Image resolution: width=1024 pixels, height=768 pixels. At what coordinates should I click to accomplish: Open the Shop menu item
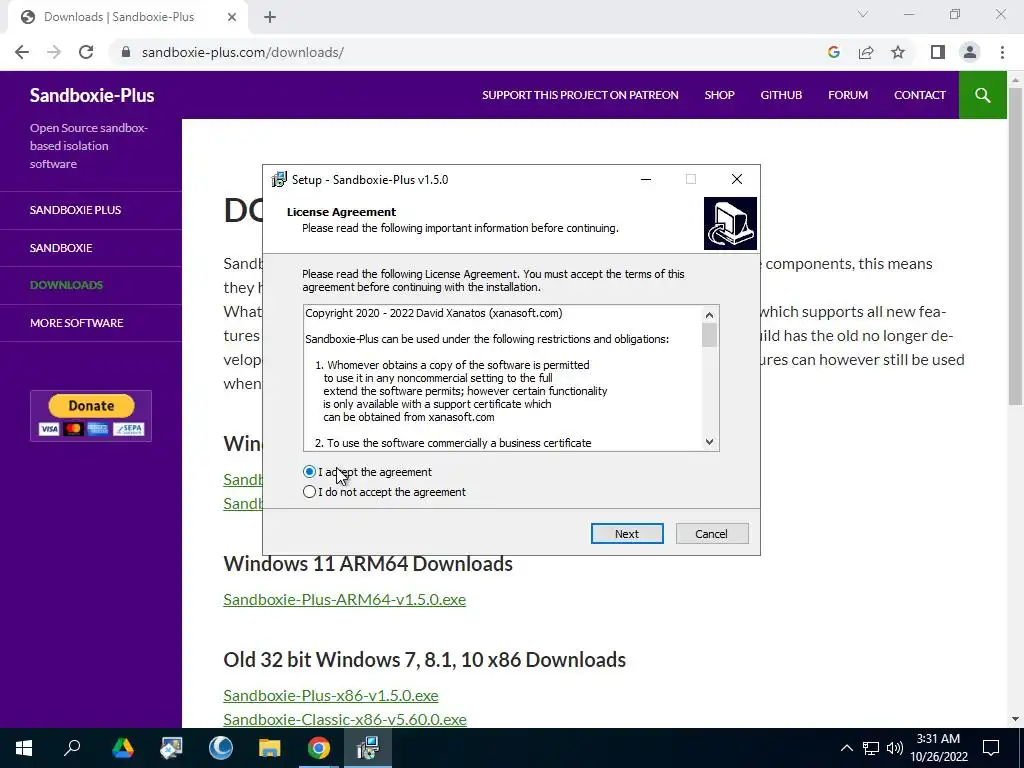coord(719,95)
